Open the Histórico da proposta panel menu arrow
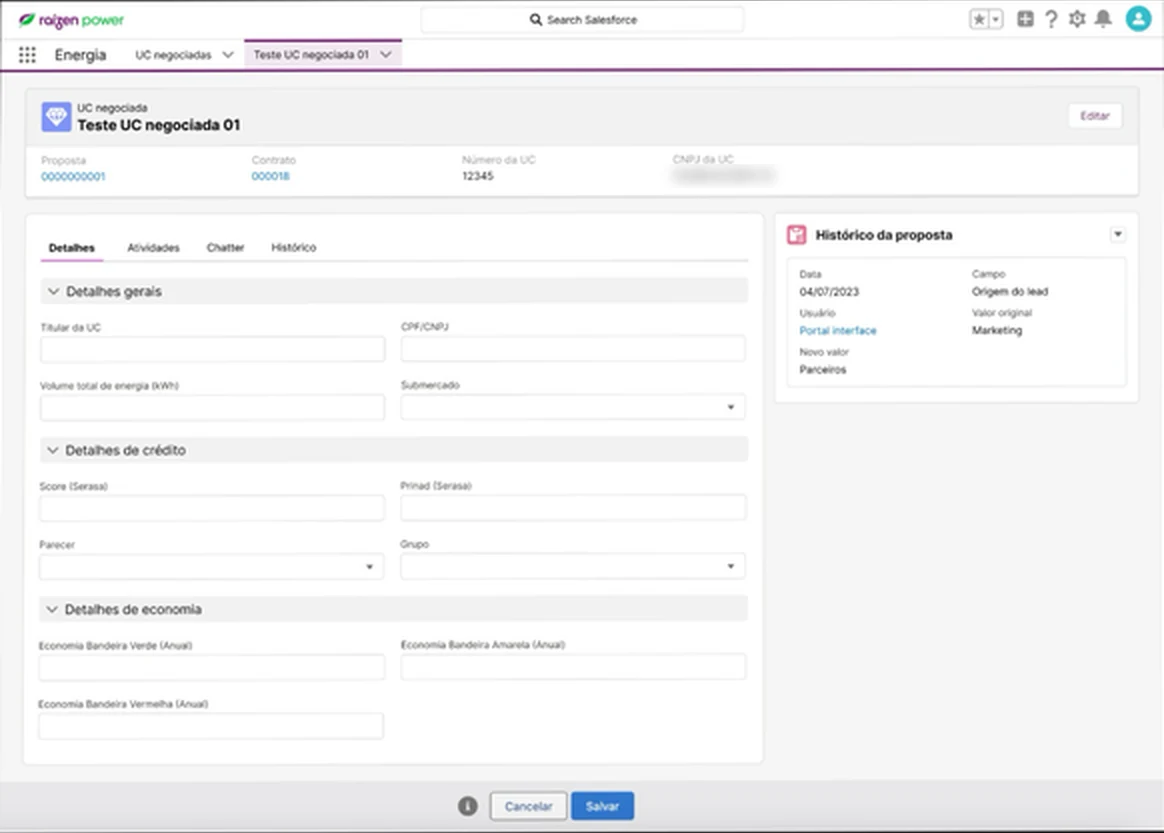 pos(1117,235)
